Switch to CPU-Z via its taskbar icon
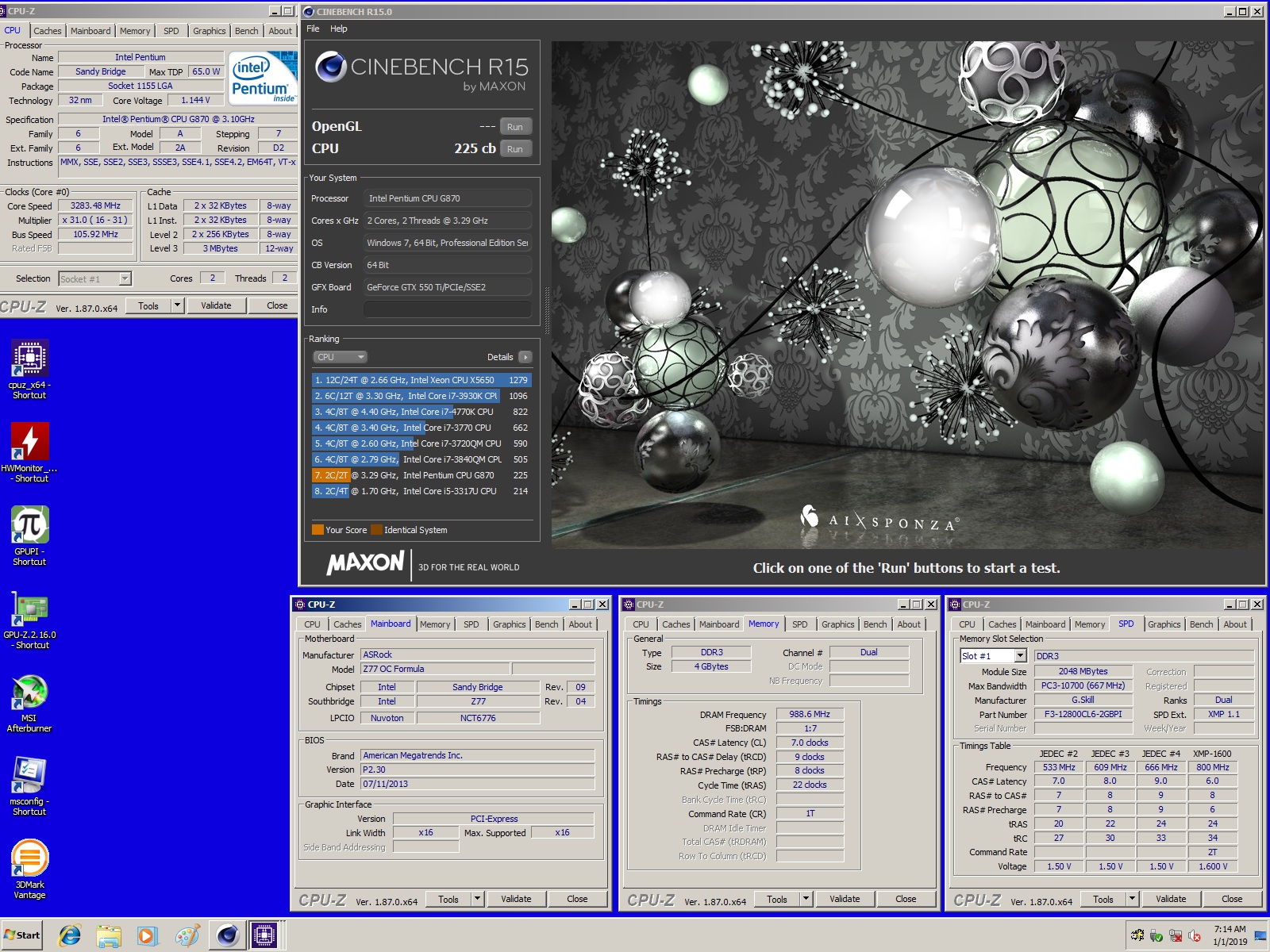This screenshot has height=952, width=1270. point(264,935)
